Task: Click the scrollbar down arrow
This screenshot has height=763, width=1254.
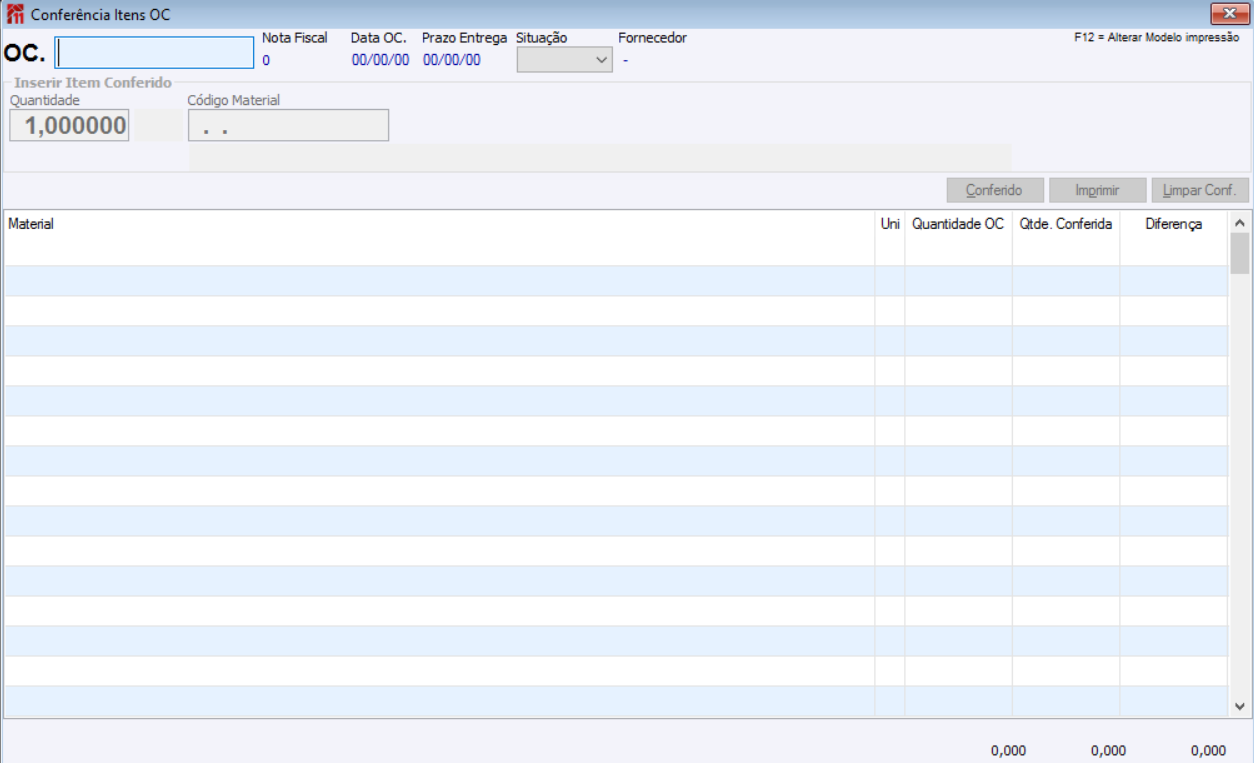Action: coord(1240,706)
